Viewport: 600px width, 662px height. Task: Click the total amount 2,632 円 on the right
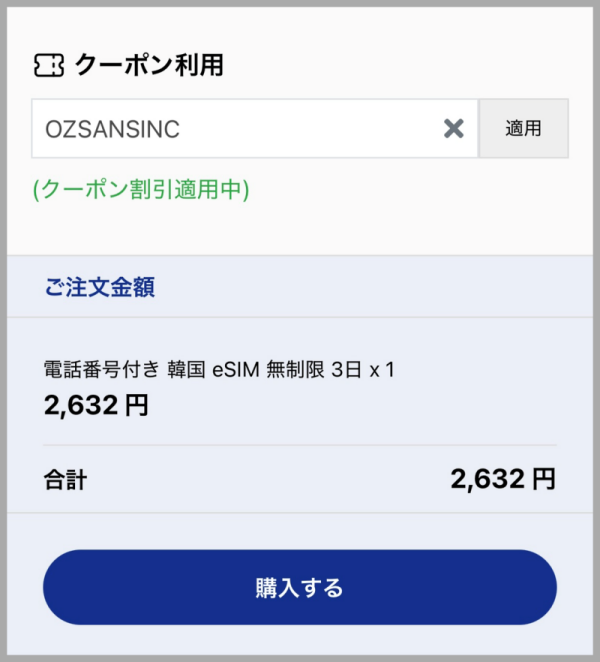pos(503,479)
